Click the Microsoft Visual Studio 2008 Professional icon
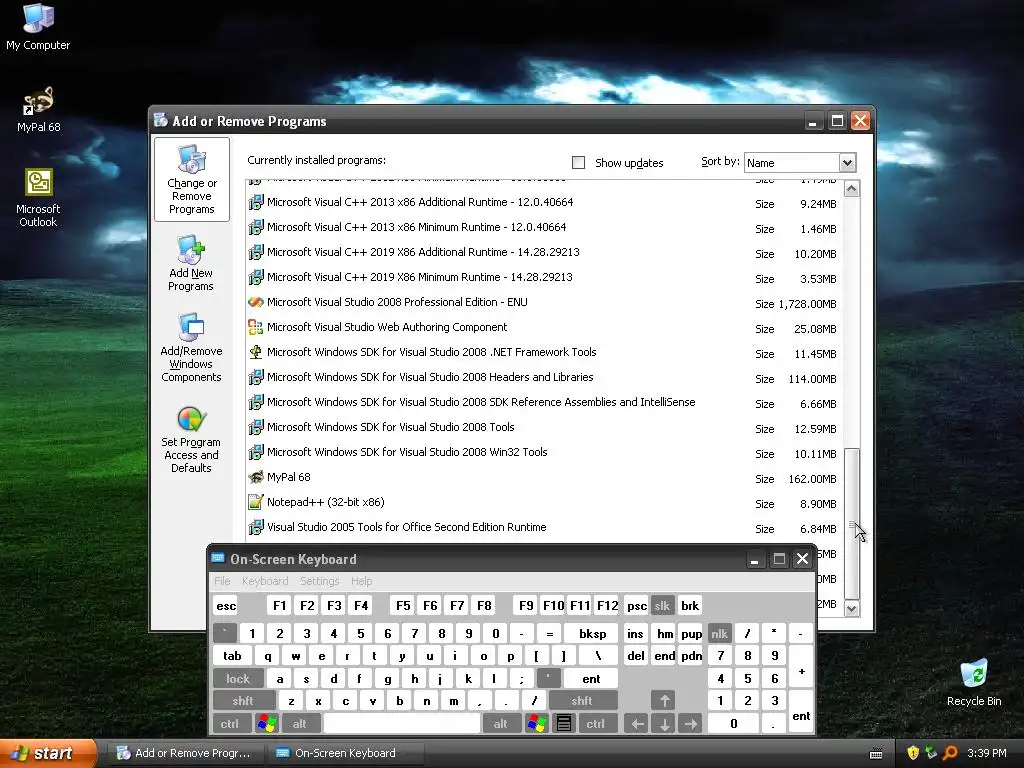Image resolution: width=1024 pixels, height=768 pixels. click(x=256, y=302)
